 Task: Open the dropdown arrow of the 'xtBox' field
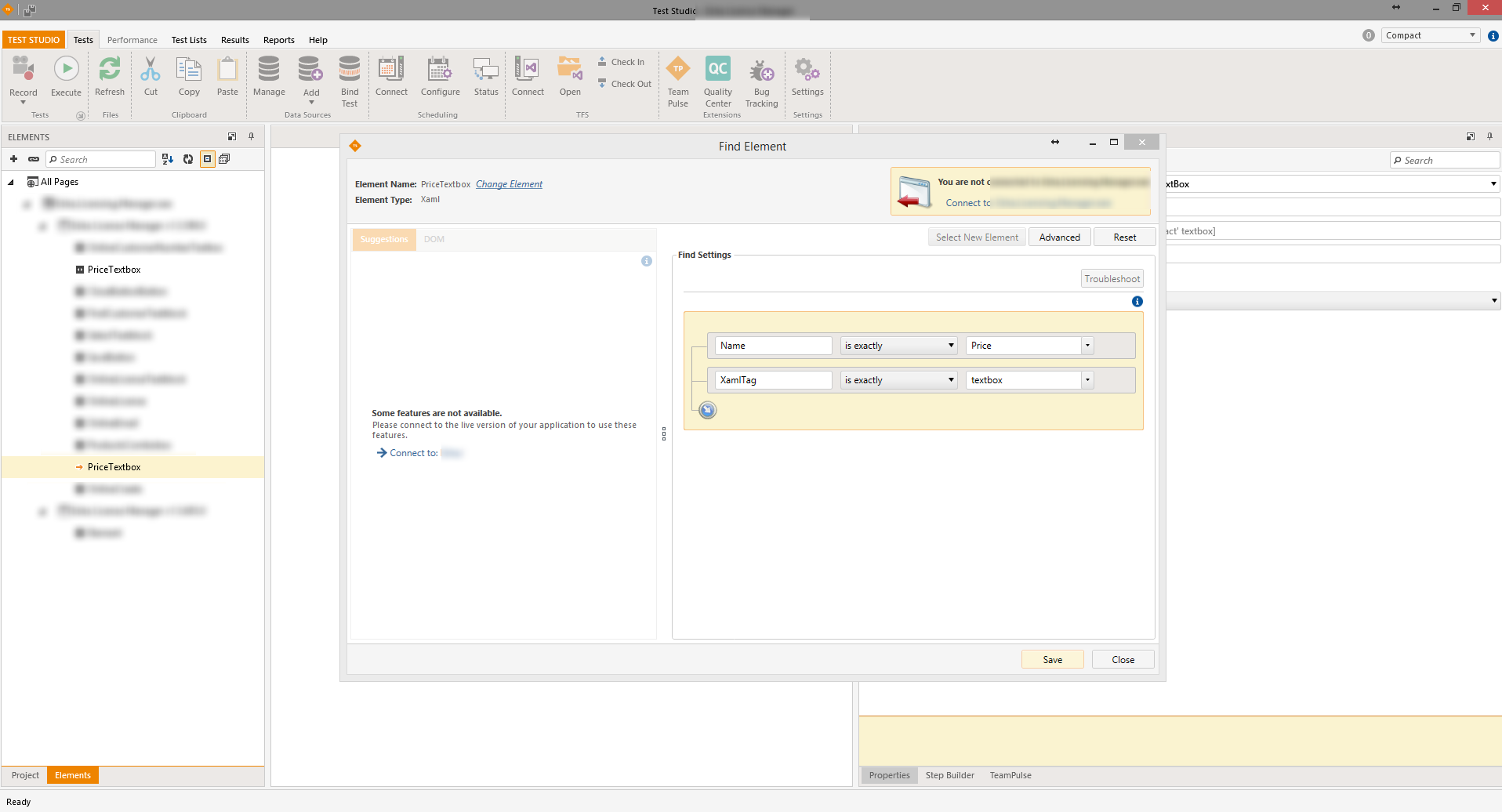click(x=1493, y=184)
